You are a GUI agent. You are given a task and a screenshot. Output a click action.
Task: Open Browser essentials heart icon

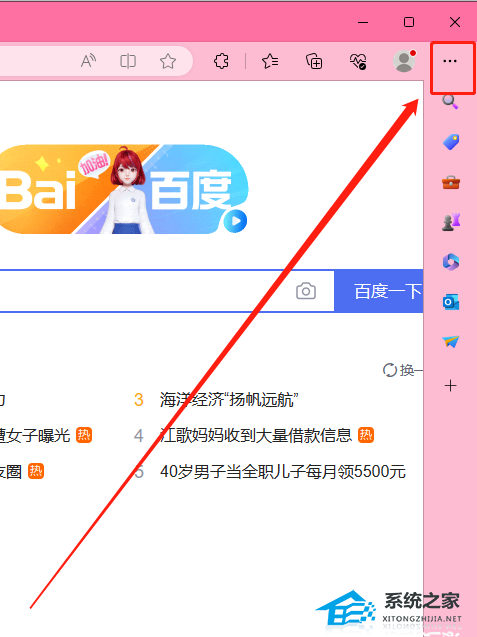(358, 61)
